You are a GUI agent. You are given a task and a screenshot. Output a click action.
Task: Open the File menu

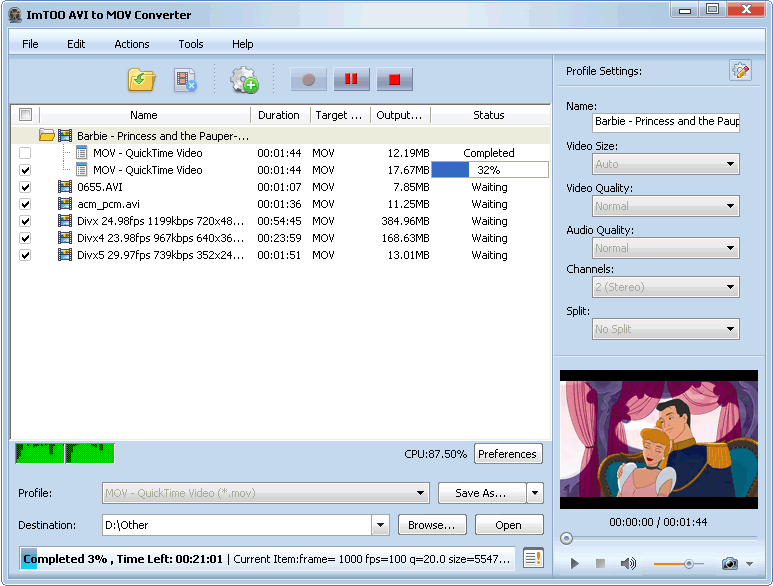(x=30, y=44)
